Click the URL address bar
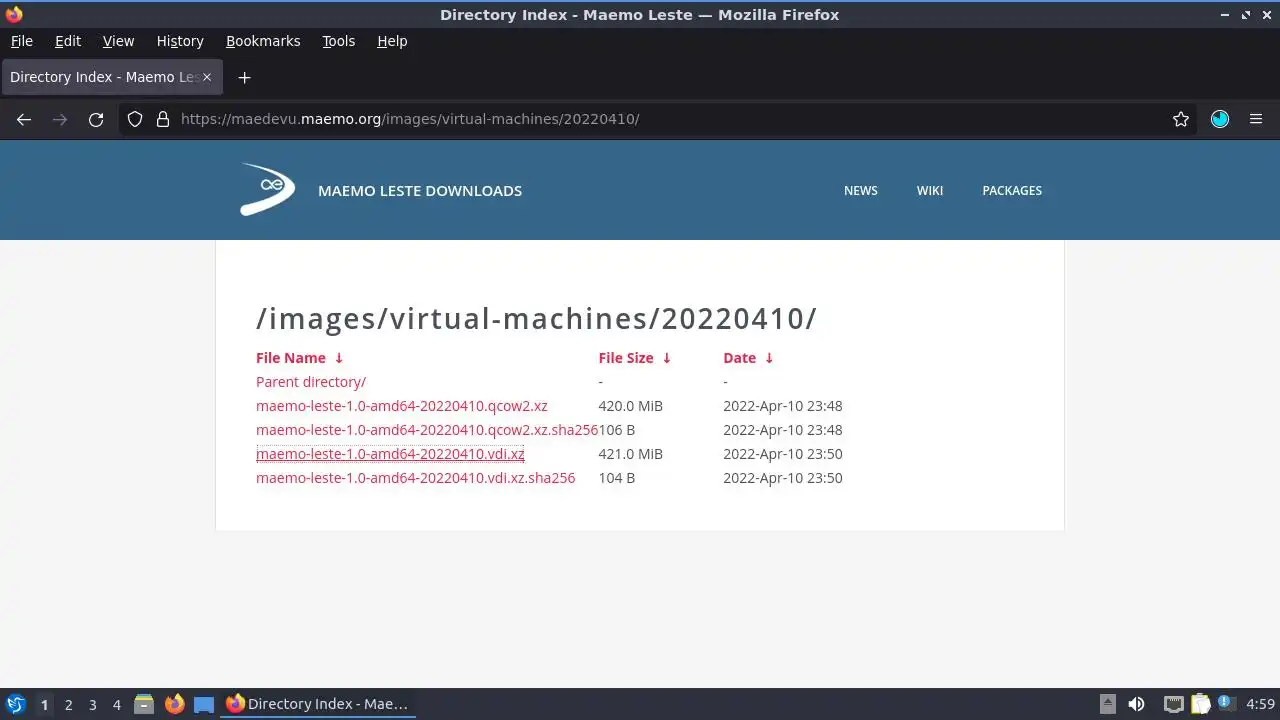 coord(660,119)
